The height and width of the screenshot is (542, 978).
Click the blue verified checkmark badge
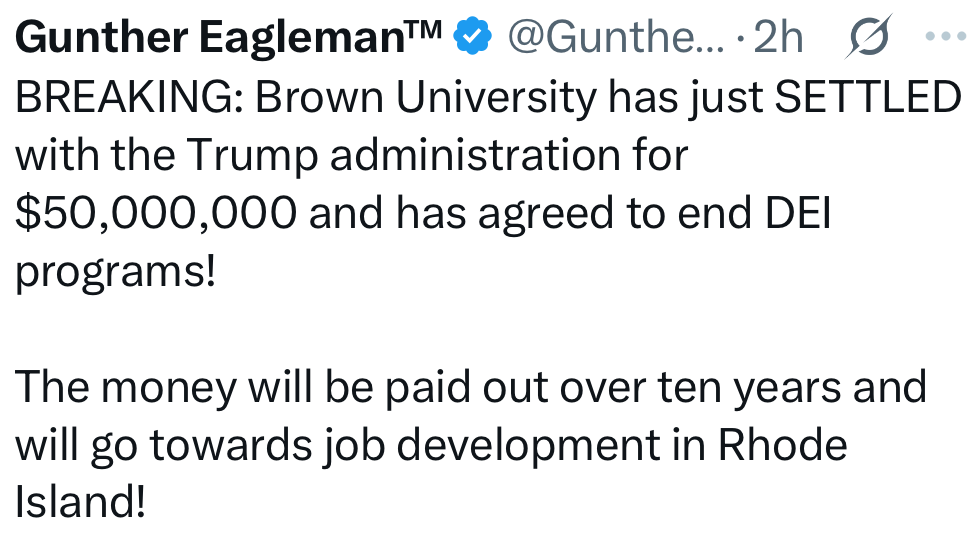click(473, 37)
